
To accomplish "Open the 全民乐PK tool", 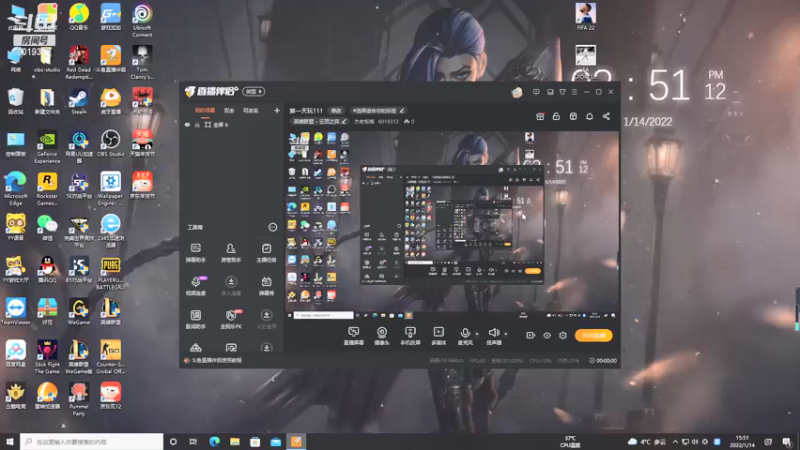I will 231,319.
